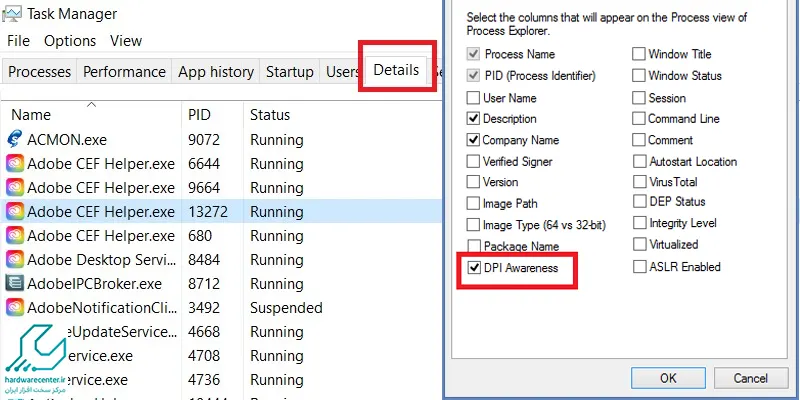Tick the Virtualized checkbox
This screenshot has height=400, width=800.
[639, 244]
